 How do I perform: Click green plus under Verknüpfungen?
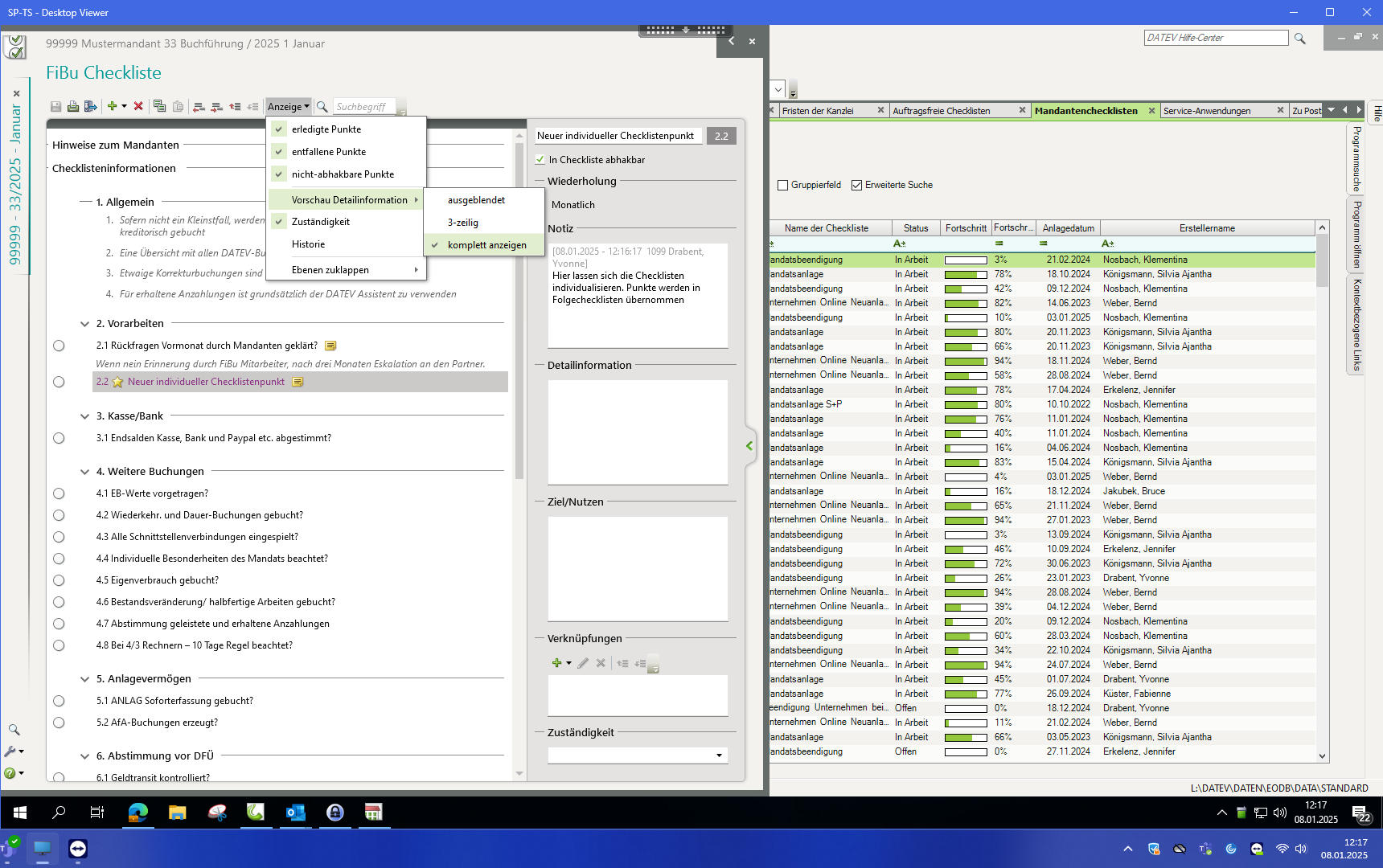click(x=556, y=663)
